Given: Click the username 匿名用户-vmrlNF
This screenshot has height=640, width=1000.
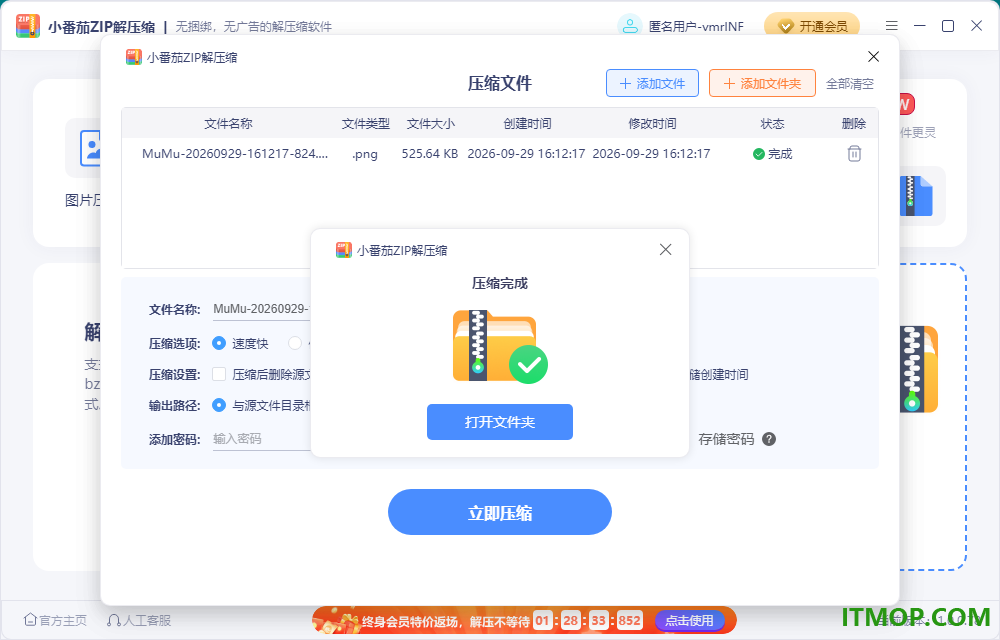Looking at the screenshot, I should (696, 27).
